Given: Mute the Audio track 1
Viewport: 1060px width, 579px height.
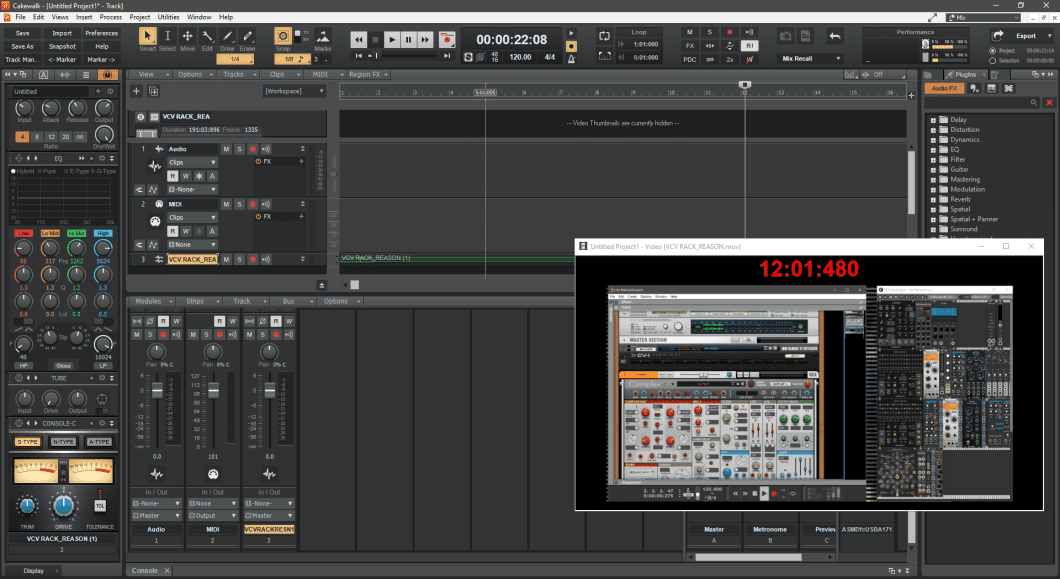Looking at the screenshot, I should click(x=226, y=149).
